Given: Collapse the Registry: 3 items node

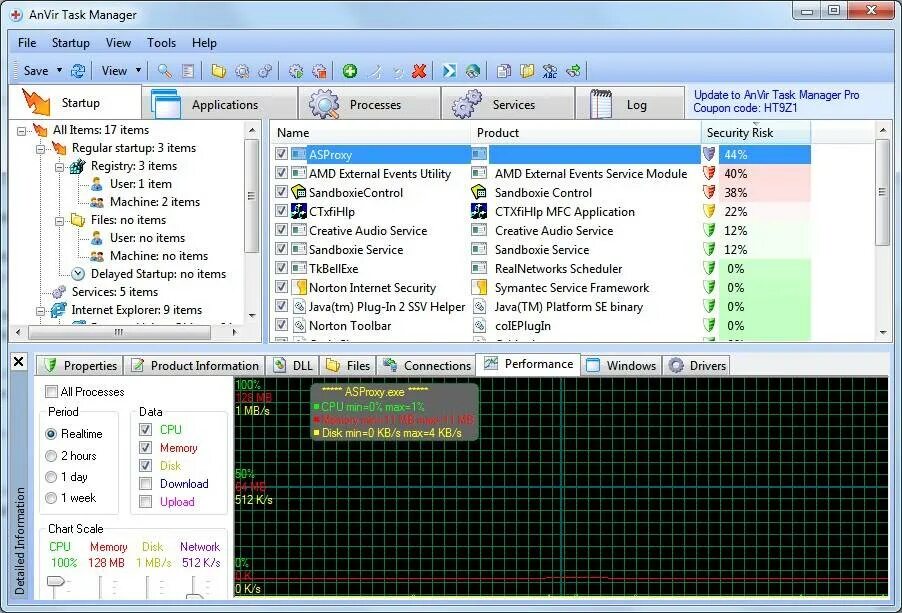Looking at the screenshot, I should [x=59, y=167].
